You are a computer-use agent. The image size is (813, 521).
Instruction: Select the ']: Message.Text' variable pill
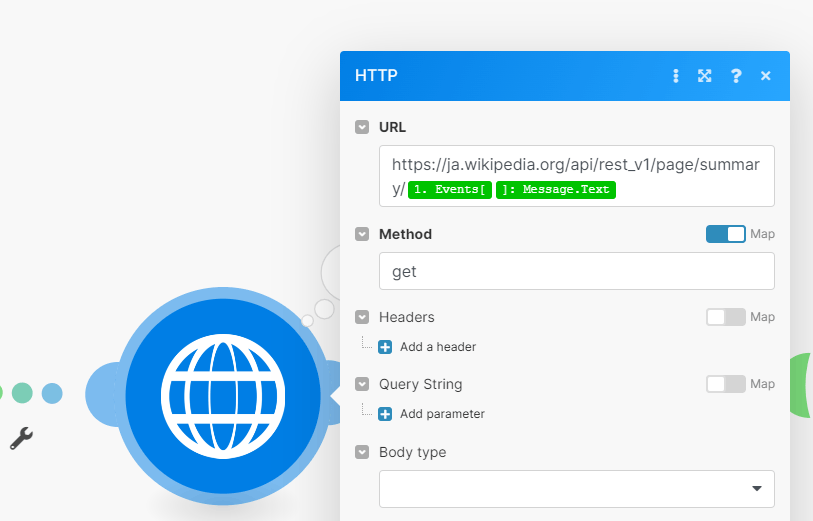pyautogui.click(x=556, y=190)
